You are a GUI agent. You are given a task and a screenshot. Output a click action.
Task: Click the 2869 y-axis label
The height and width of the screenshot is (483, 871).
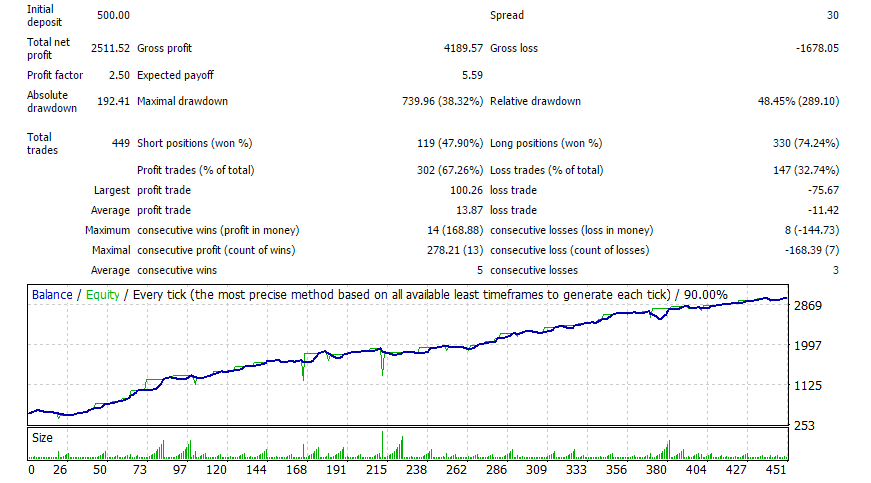click(808, 305)
